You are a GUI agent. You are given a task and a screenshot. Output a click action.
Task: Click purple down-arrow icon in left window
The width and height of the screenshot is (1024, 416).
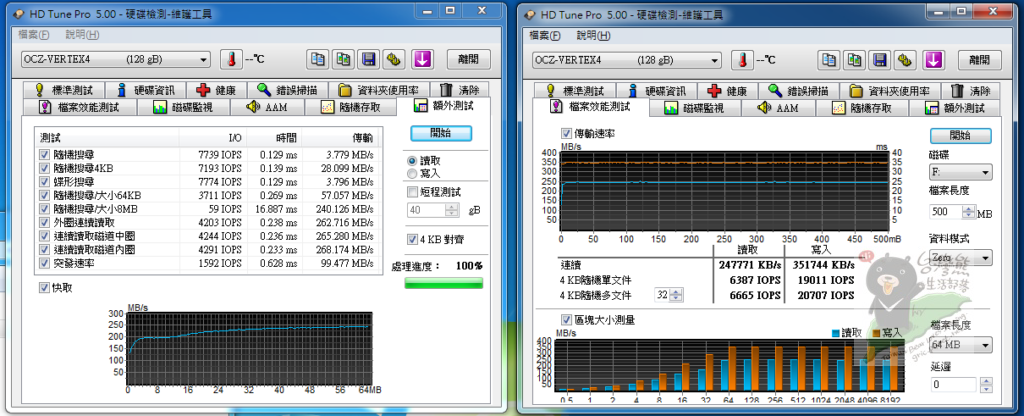click(423, 59)
